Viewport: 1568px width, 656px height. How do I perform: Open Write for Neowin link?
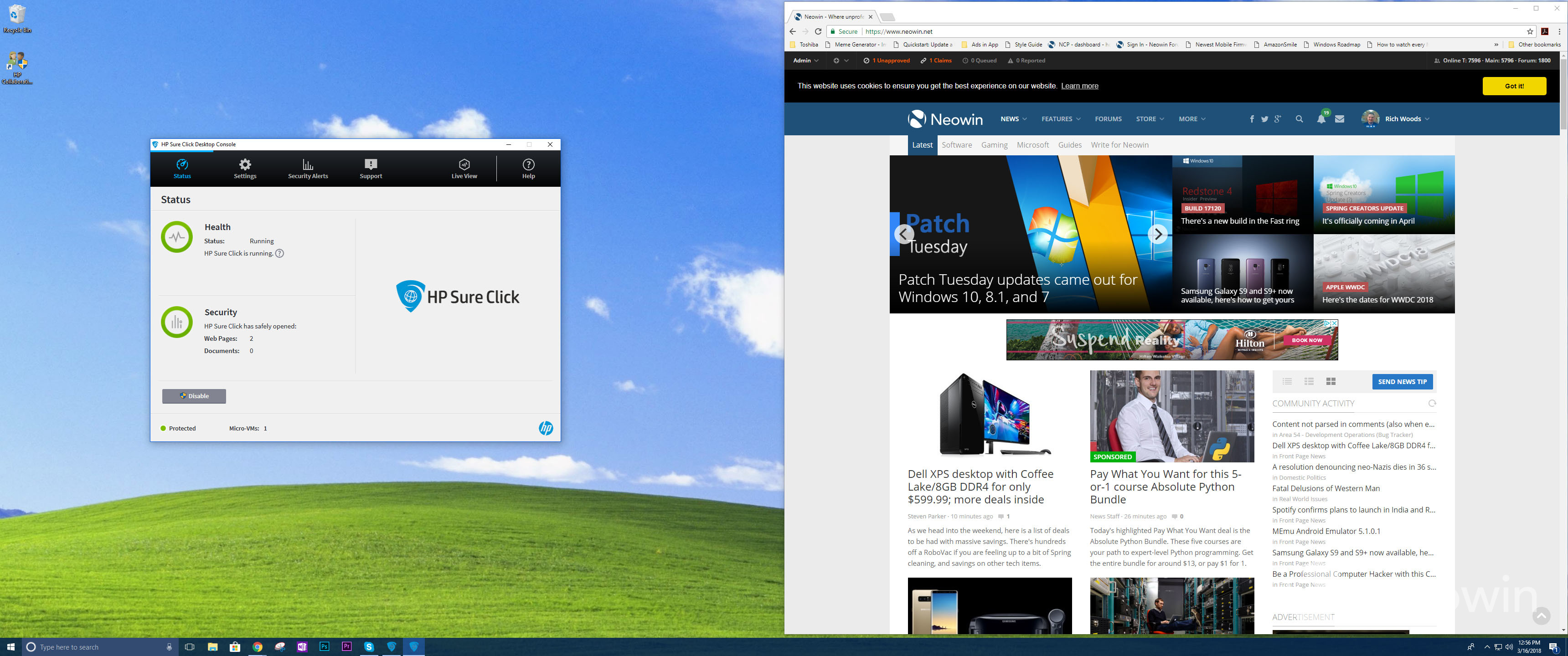(1119, 145)
